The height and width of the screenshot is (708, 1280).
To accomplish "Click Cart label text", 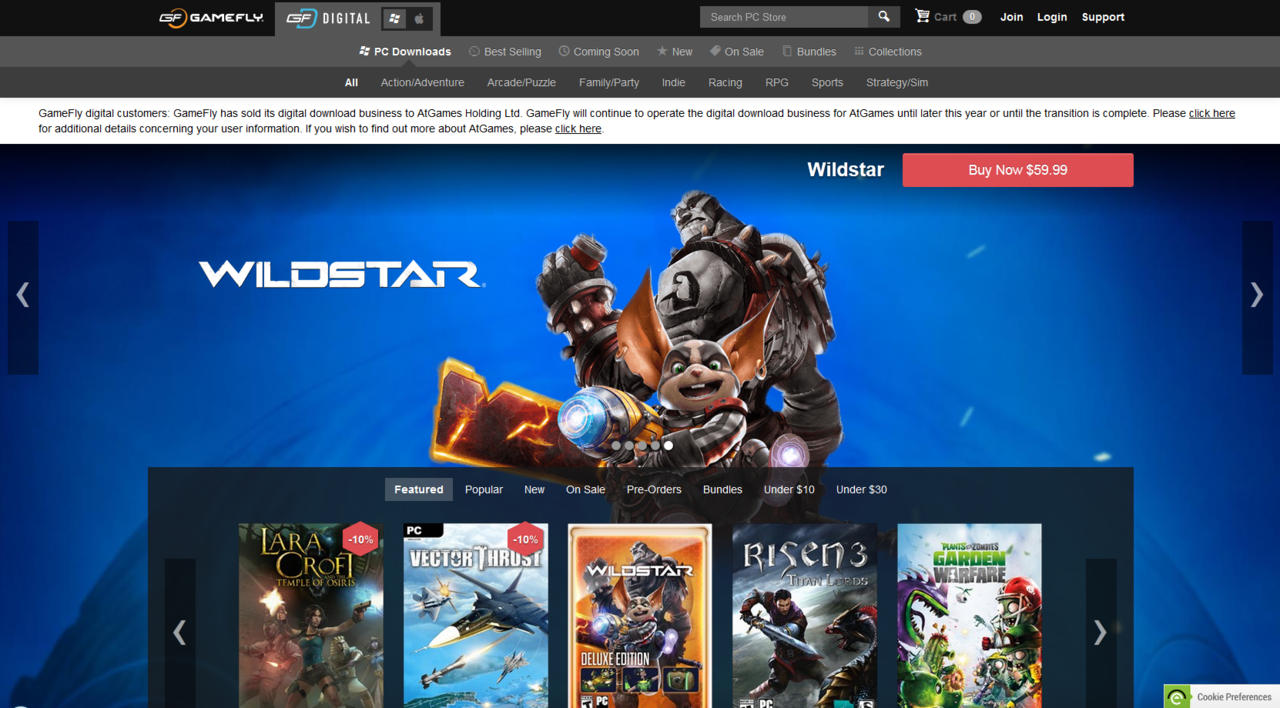I will click(x=946, y=17).
